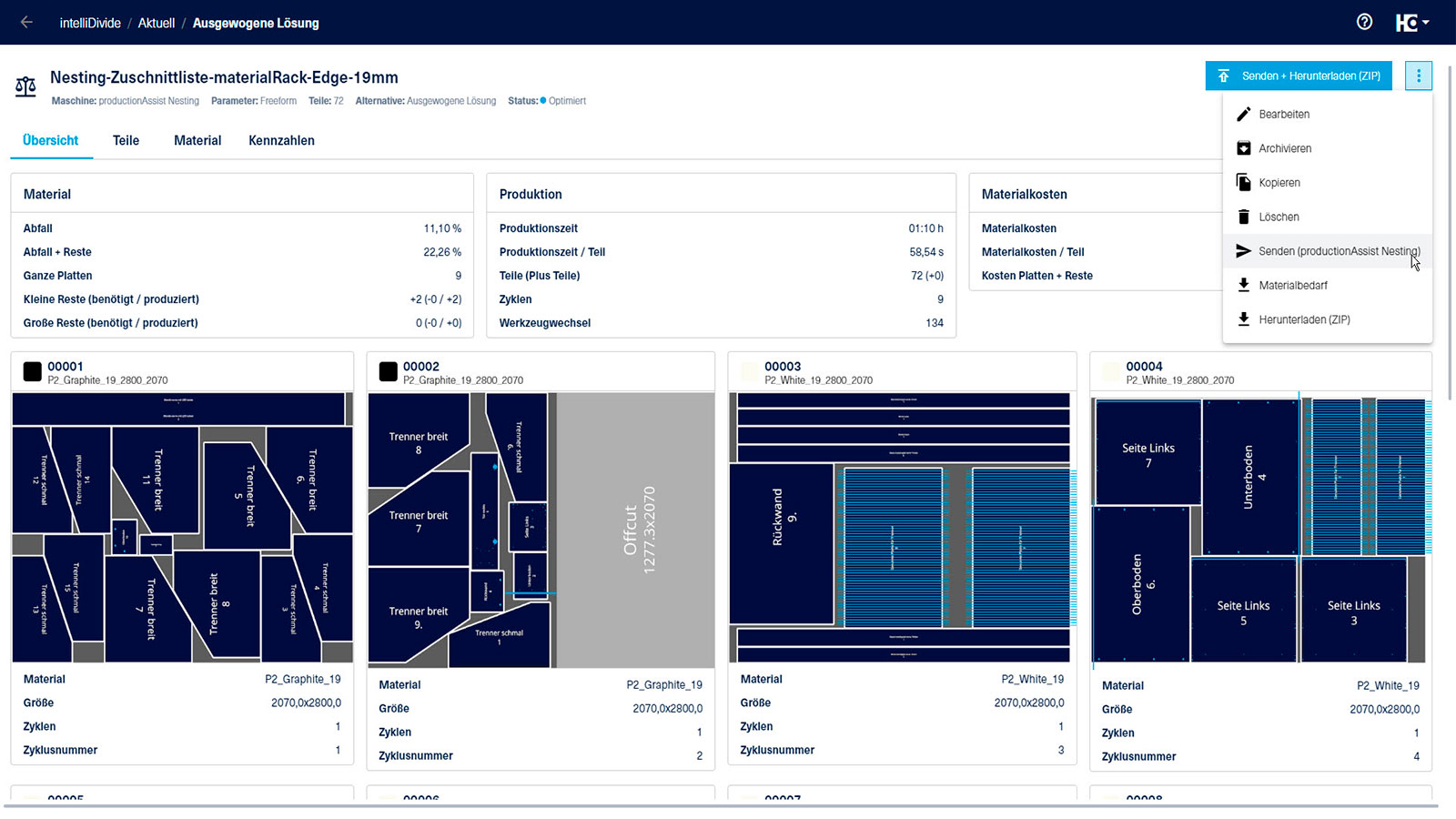Screen dimensions: 1456x819
Task: Select Senden (productionAssist Nesting) menu entry
Action: 1338,251
